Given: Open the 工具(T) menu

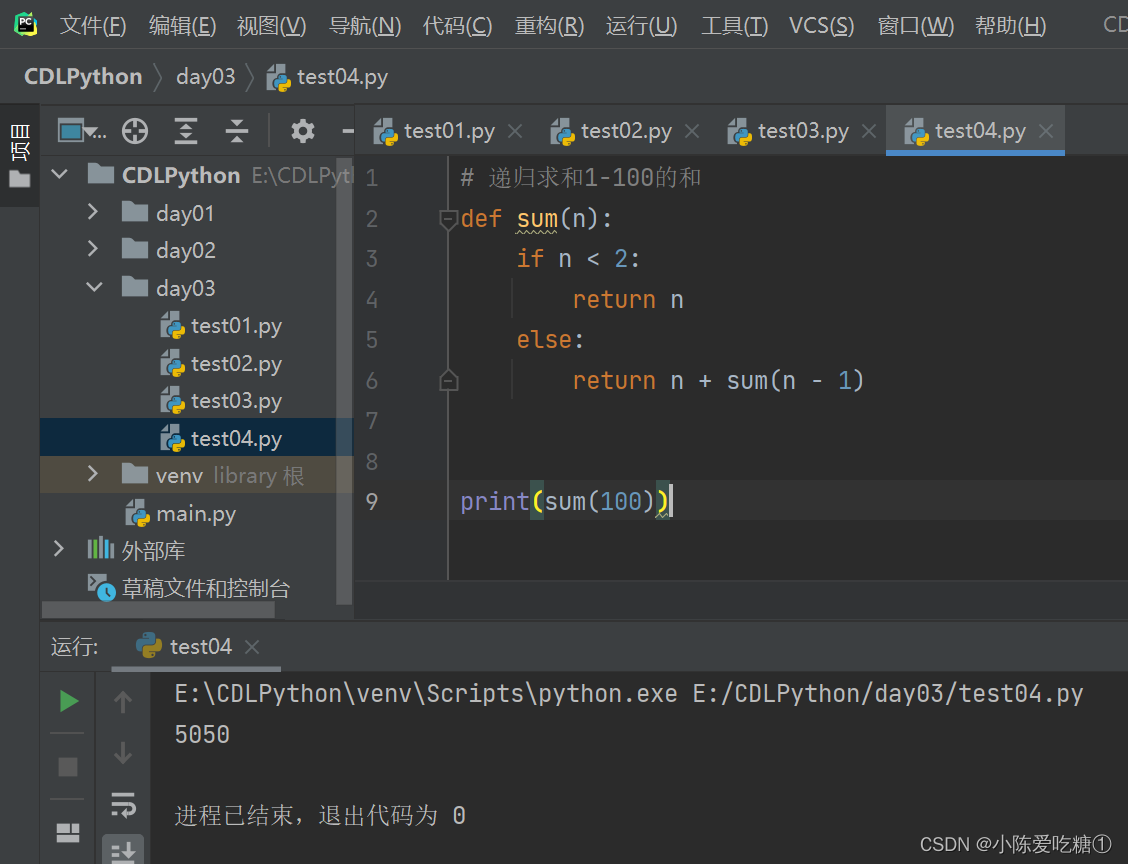Looking at the screenshot, I should 734,26.
